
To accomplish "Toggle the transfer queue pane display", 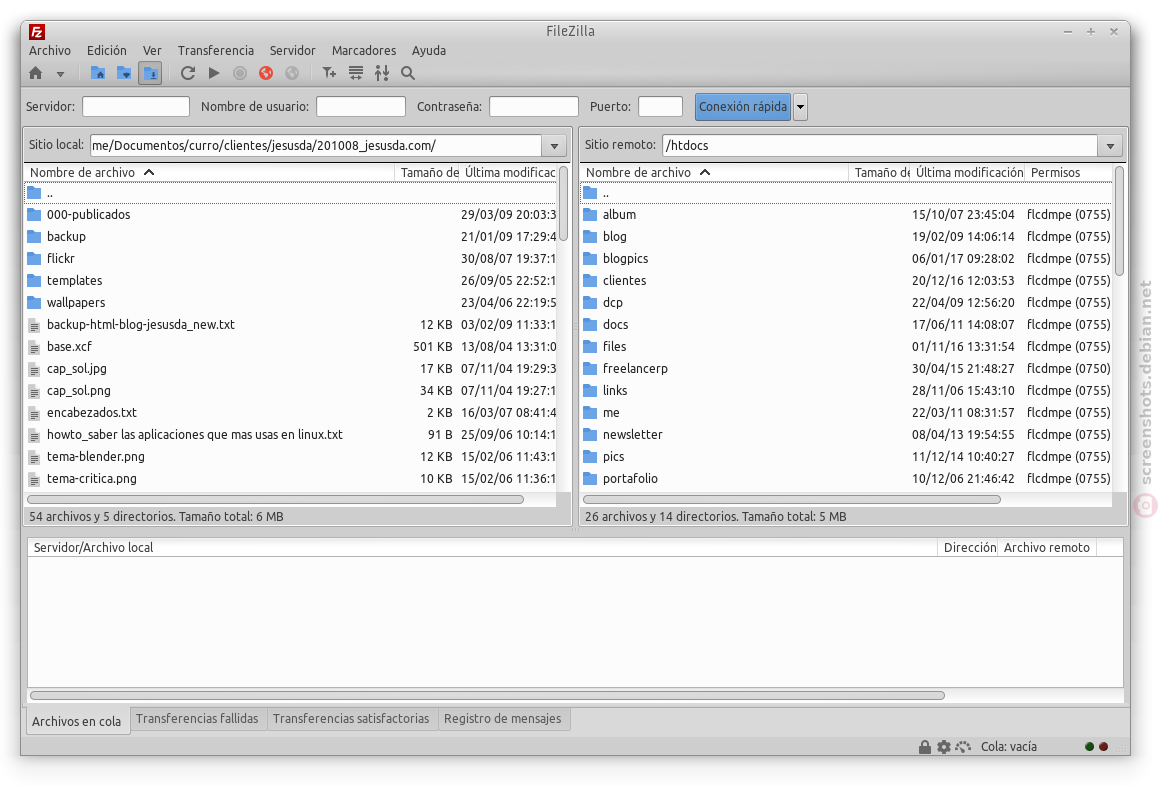I will pos(150,73).
